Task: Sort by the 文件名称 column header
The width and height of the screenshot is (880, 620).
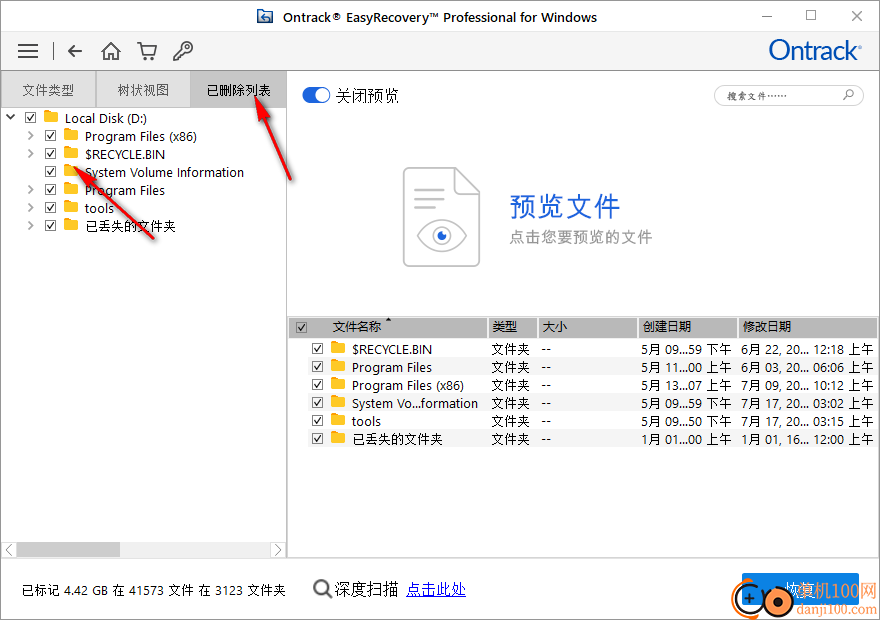Action: click(x=388, y=327)
